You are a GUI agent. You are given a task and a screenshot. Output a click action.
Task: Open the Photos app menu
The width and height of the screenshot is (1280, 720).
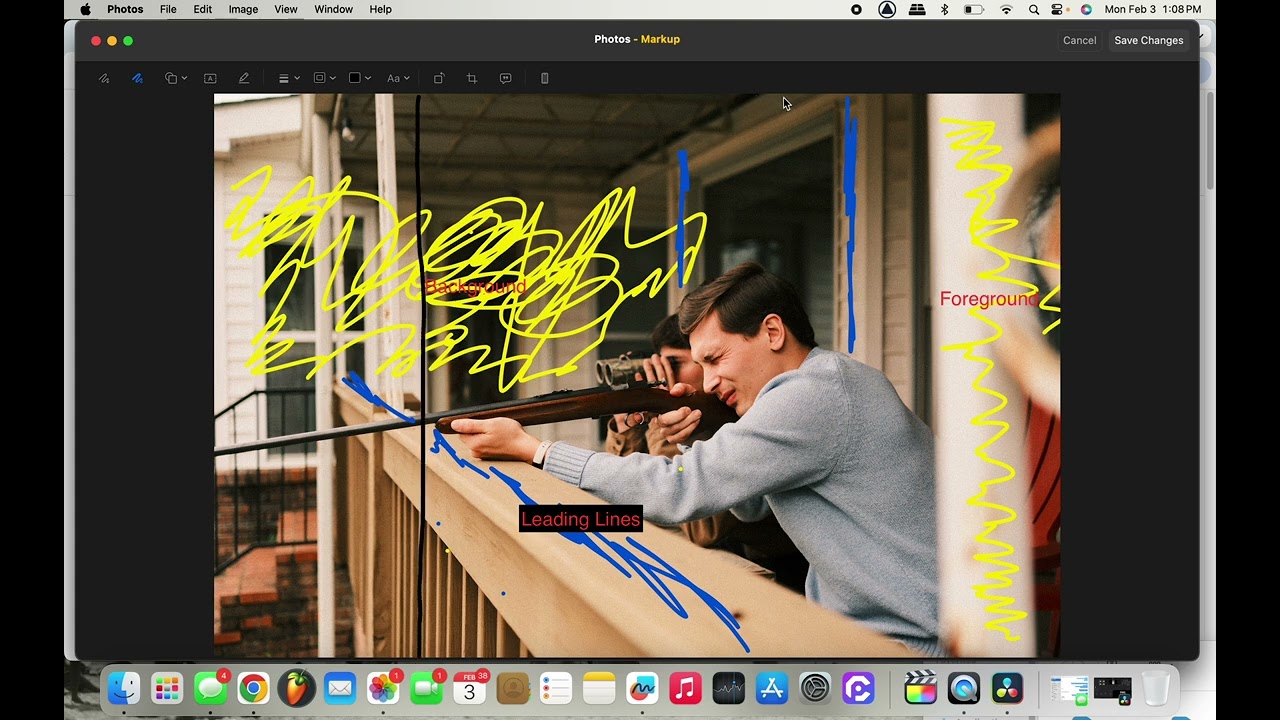coord(125,9)
